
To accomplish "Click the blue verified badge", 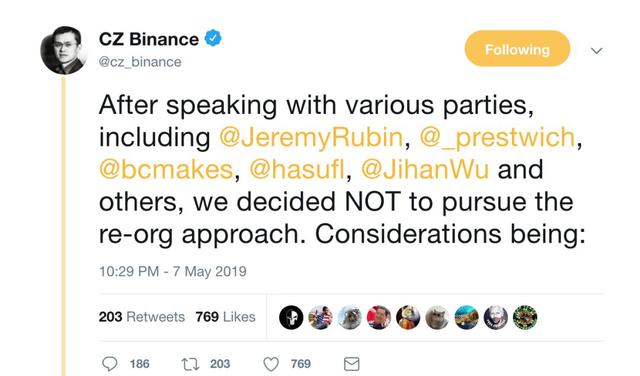I will (213, 38).
